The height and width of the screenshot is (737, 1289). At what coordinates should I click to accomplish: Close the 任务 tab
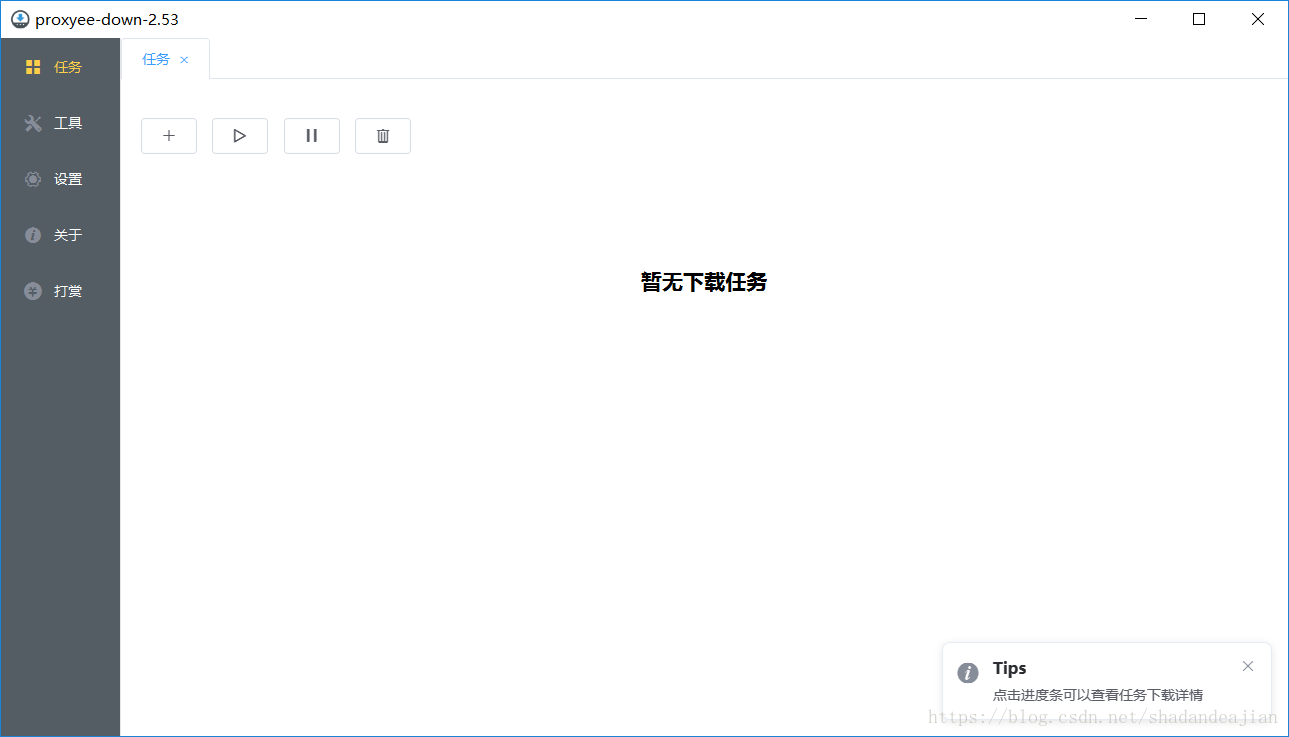pyautogui.click(x=184, y=58)
